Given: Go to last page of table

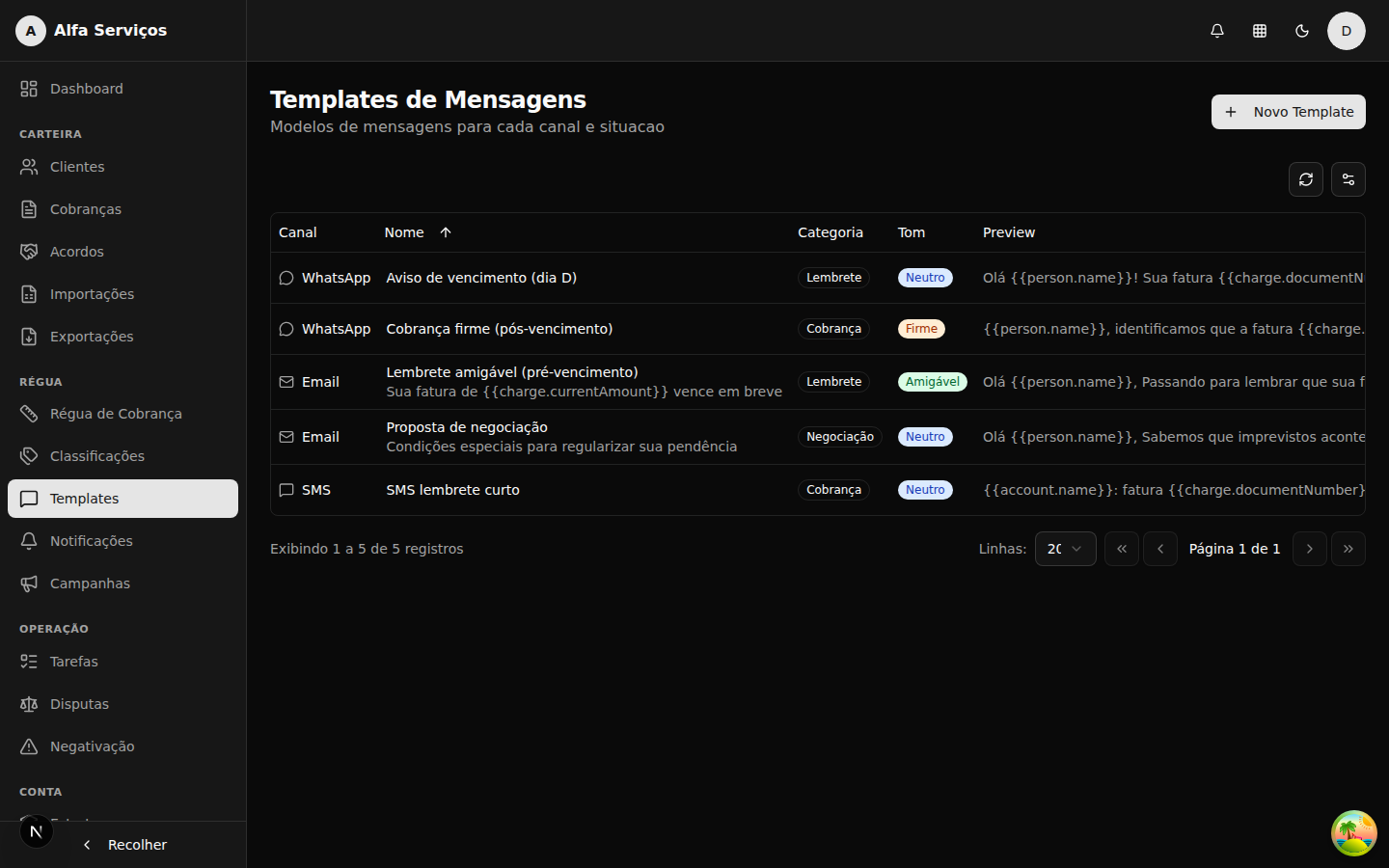Looking at the screenshot, I should 1348,549.
